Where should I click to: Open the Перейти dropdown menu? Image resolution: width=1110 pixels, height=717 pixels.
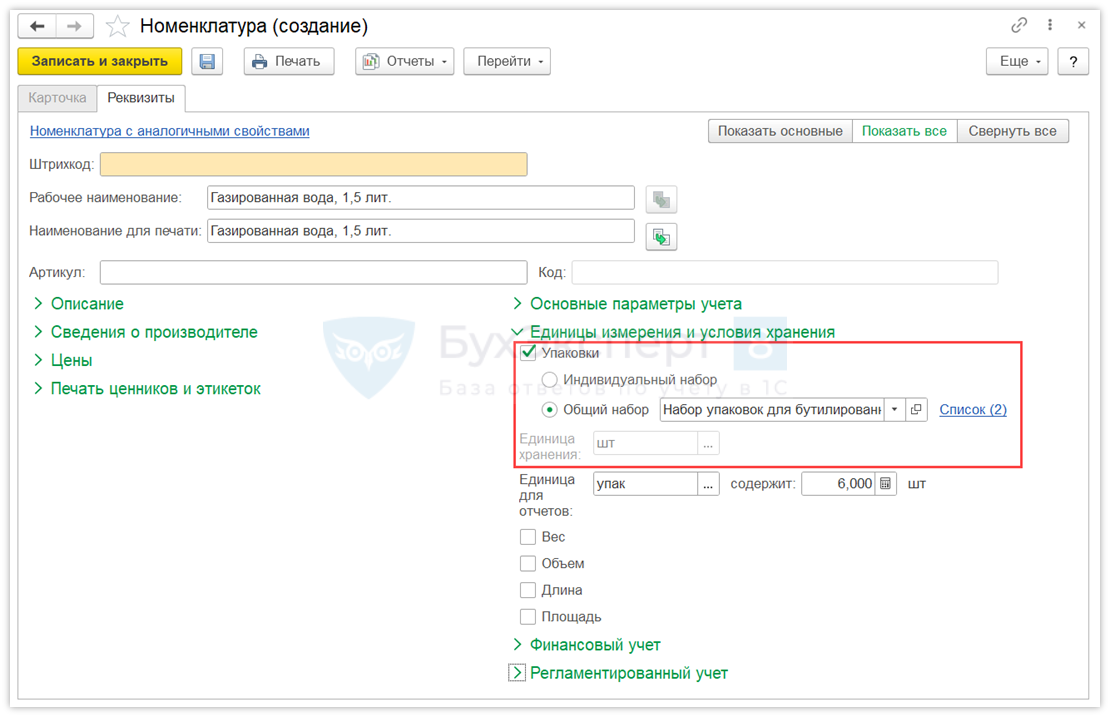click(507, 61)
